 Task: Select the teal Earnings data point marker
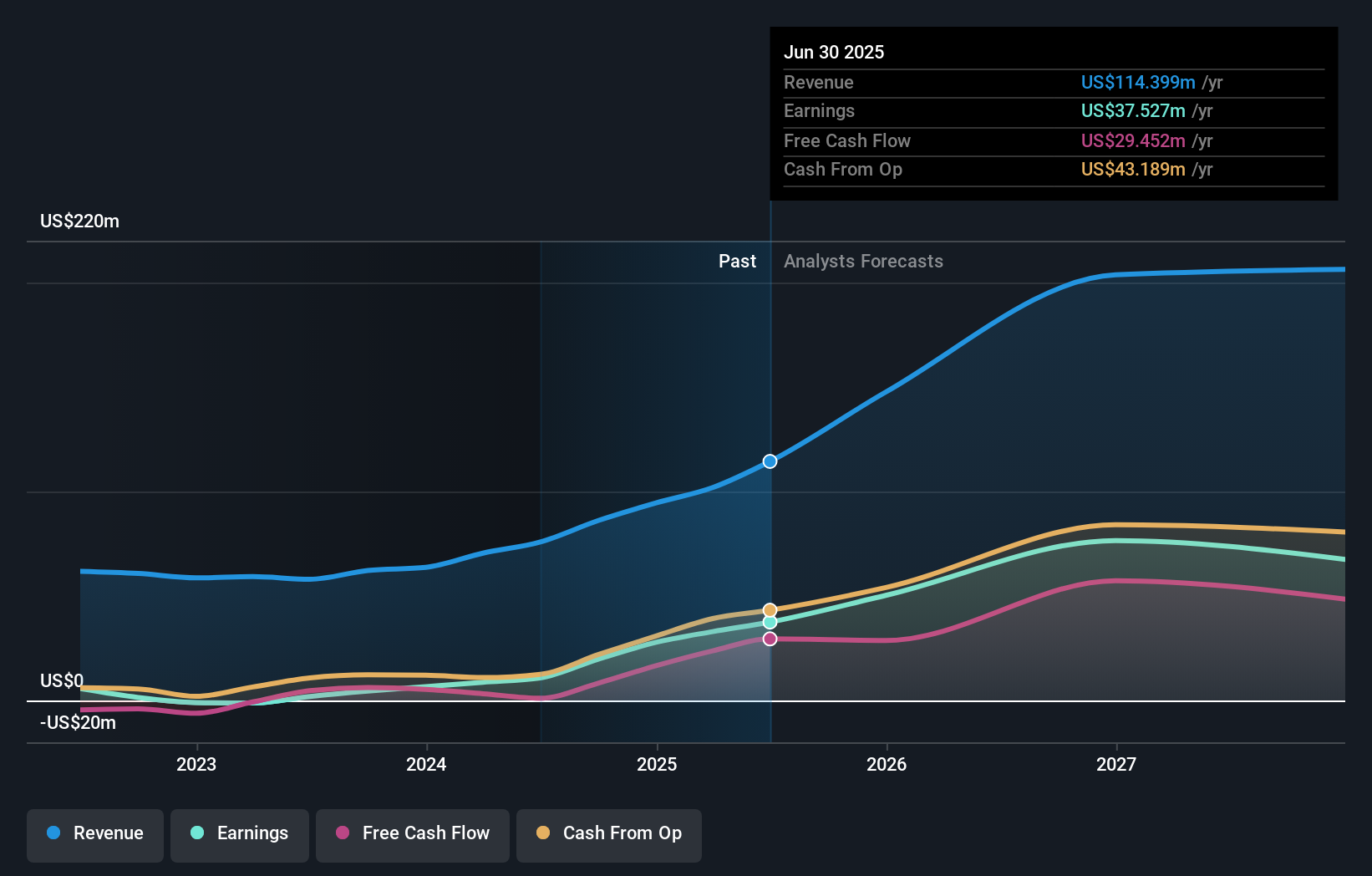tap(770, 623)
